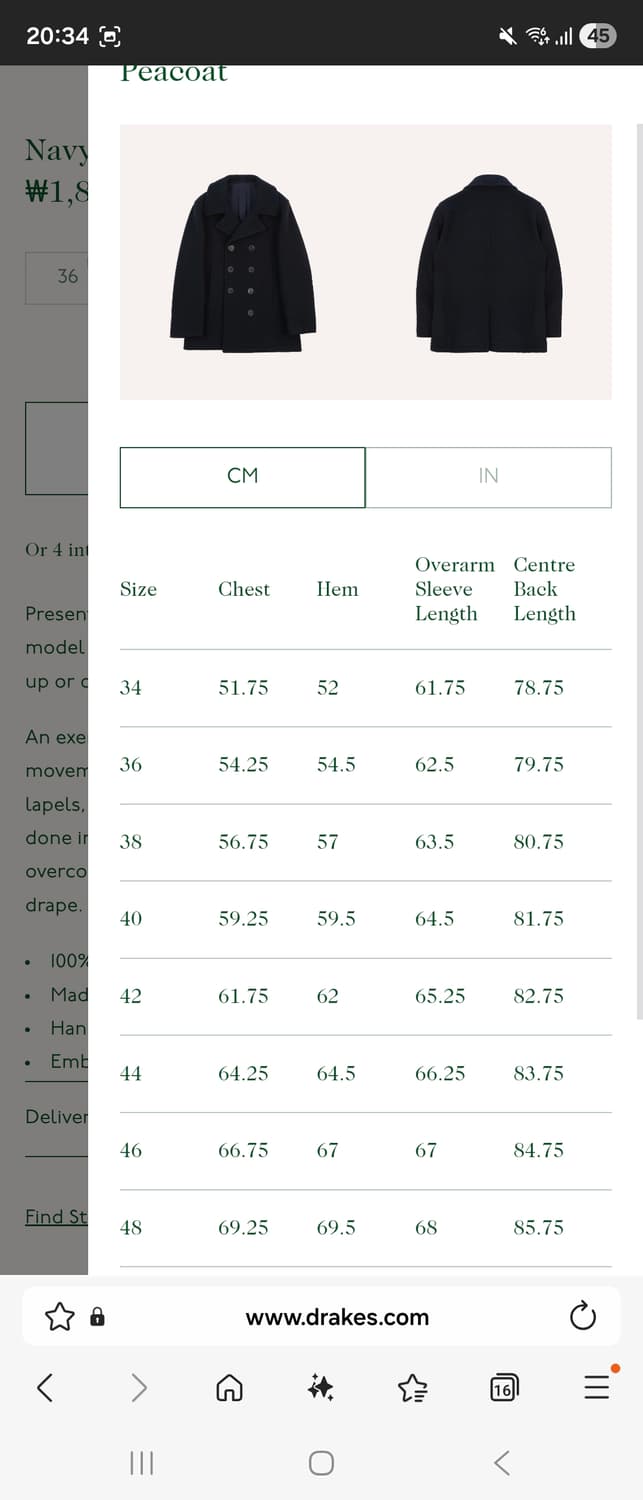Tap the bookmark star icon in address bar

[60, 1317]
